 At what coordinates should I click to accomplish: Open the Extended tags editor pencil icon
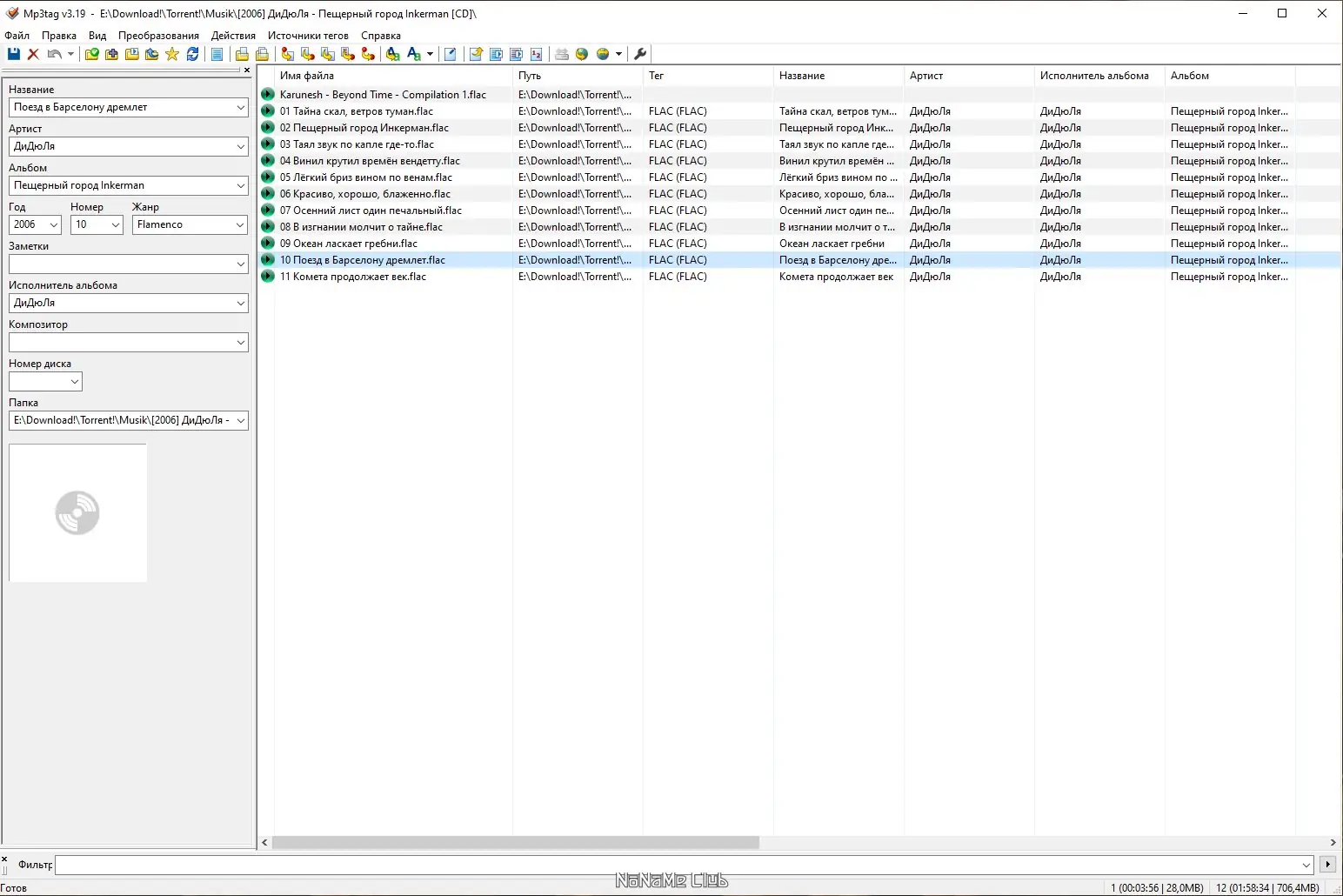click(451, 54)
